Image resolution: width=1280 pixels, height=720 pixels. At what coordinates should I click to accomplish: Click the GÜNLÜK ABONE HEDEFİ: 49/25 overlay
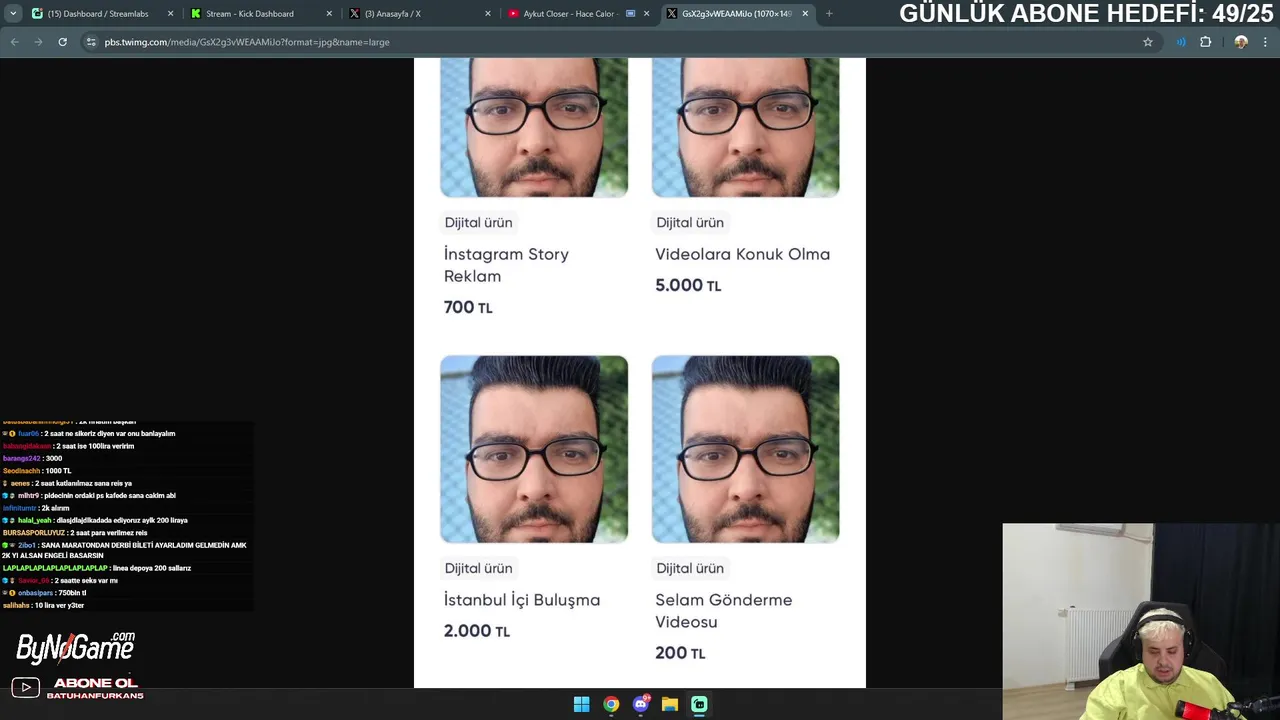pyautogui.click(x=1086, y=14)
